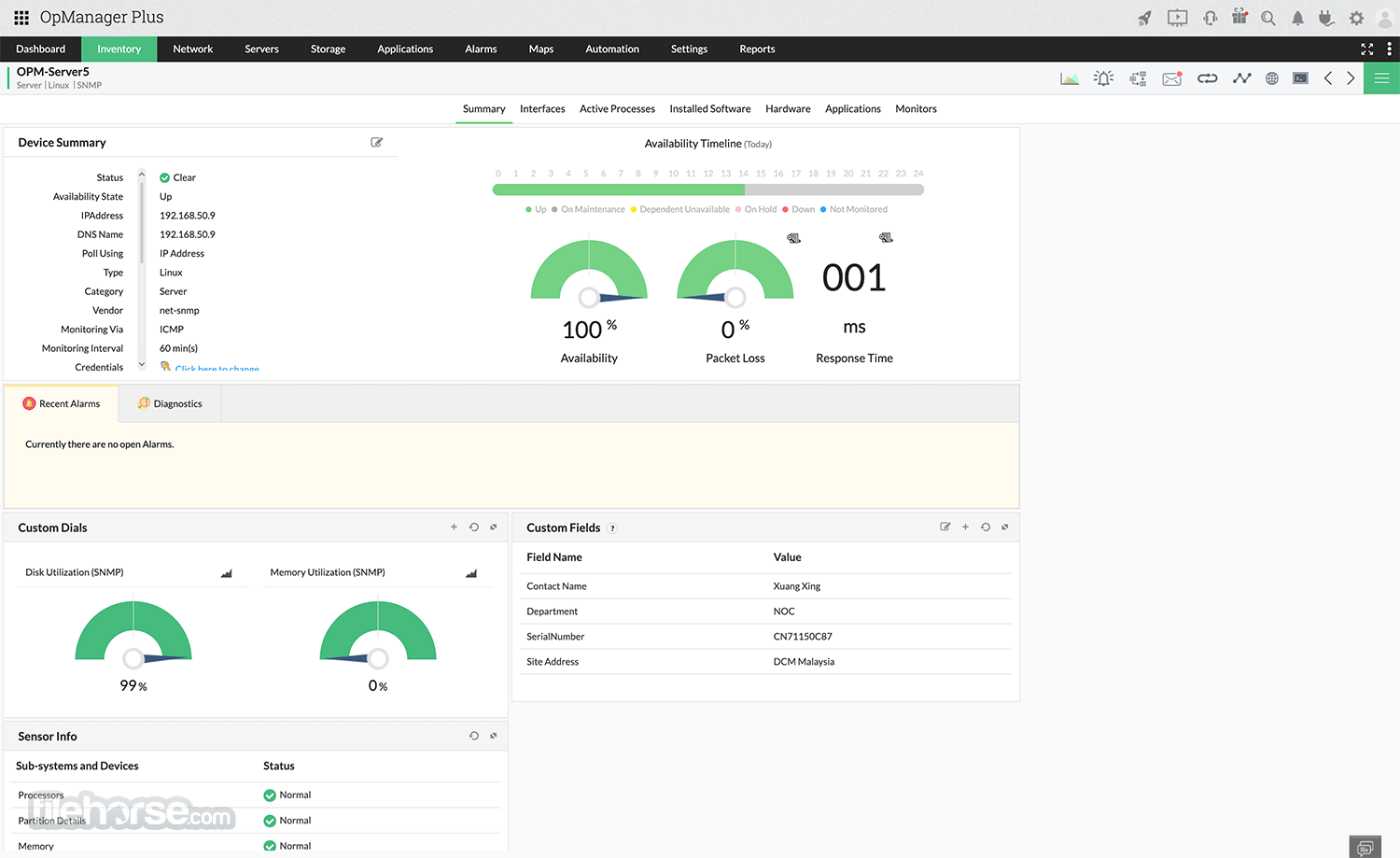Switch to the Monitors tab
1400x858 pixels.
coord(916,109)
